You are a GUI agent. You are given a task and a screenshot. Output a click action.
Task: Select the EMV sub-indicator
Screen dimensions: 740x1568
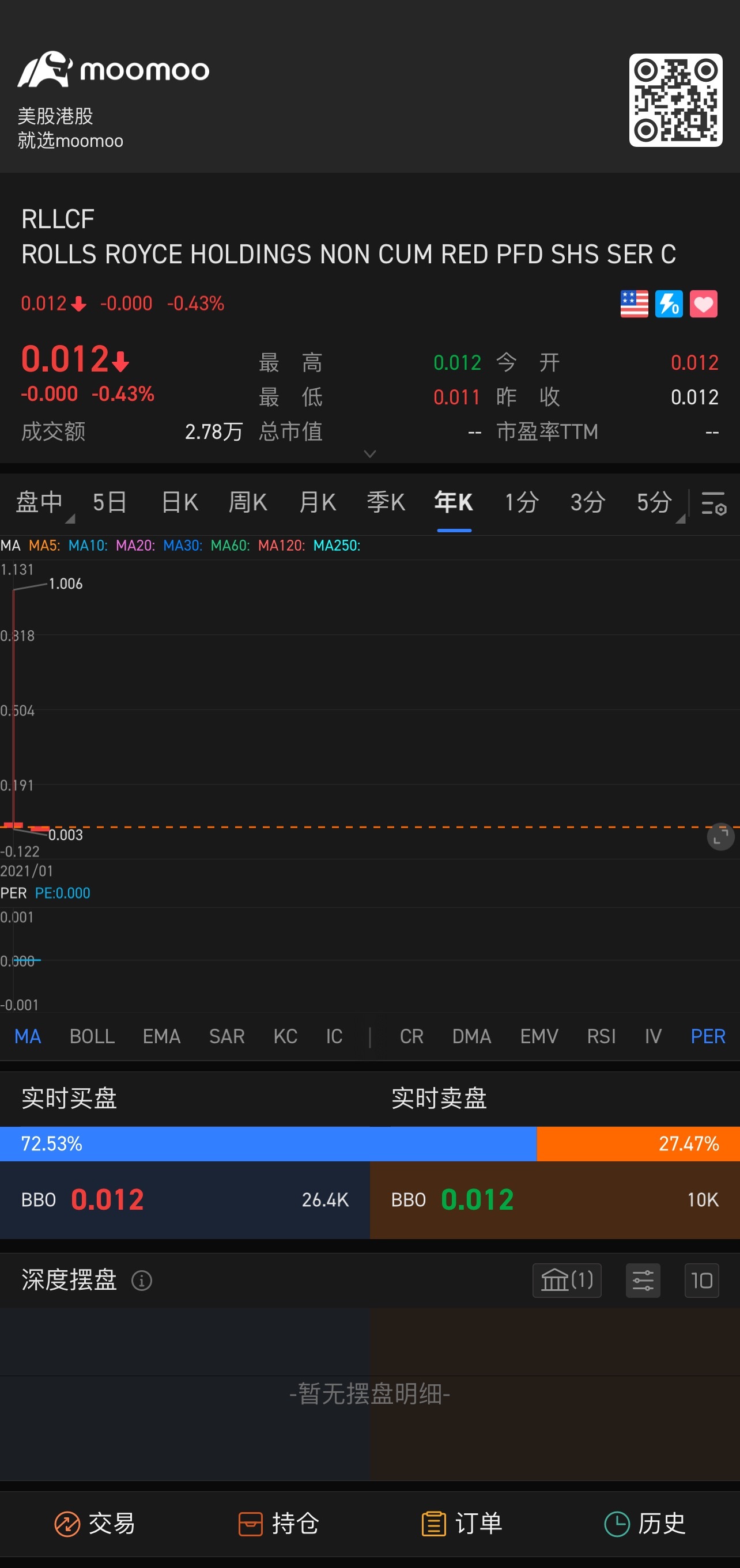(x=539, y=1036)
